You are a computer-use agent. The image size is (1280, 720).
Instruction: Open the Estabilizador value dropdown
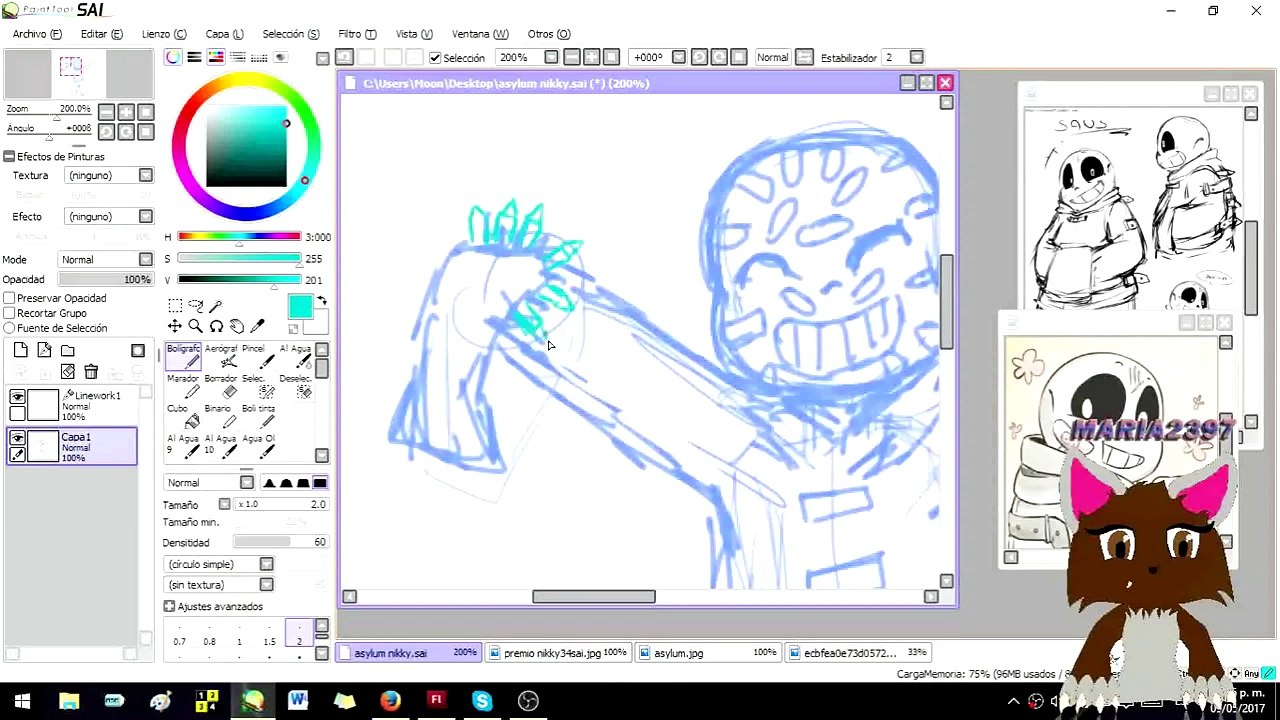tap(917, 57)
